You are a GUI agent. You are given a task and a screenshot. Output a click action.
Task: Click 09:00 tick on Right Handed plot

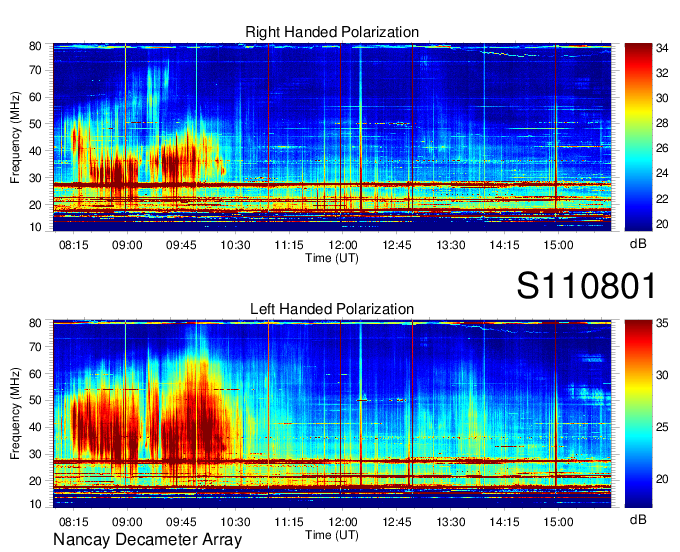click(x=127, y=245)
